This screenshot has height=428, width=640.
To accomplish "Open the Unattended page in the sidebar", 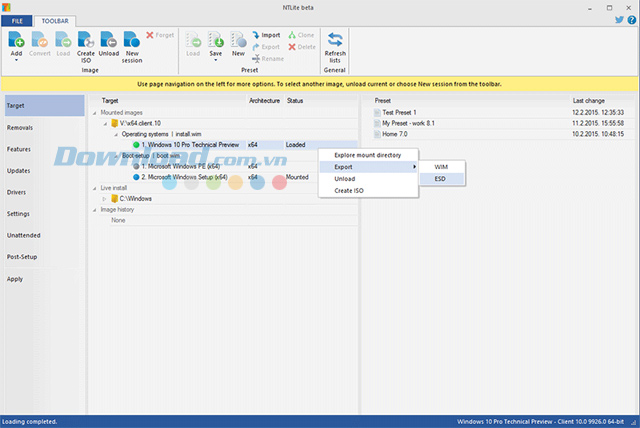I will (x=24, y=235).
